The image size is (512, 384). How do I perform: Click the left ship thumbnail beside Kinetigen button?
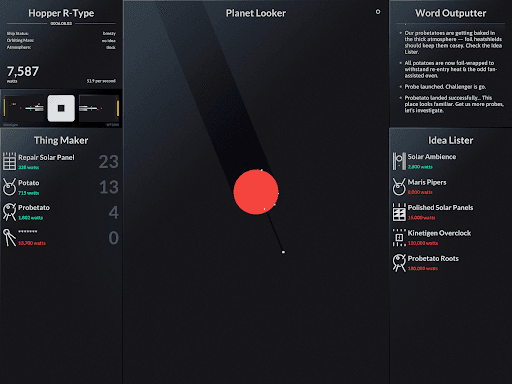pyautogui.click(x=24, y=108)
